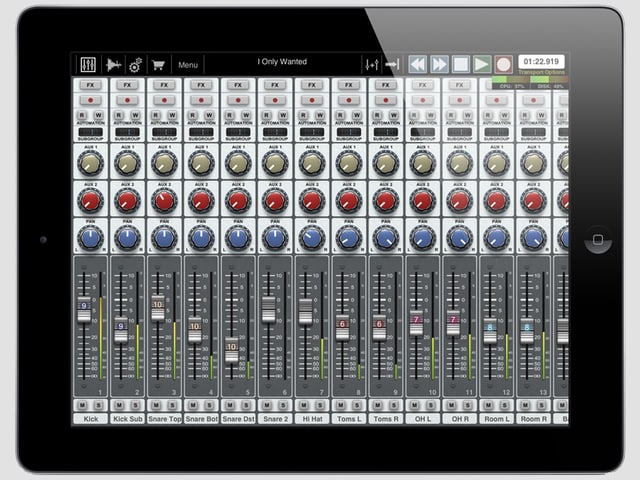Click the red Aux 2 knob on Toms L

349,201
